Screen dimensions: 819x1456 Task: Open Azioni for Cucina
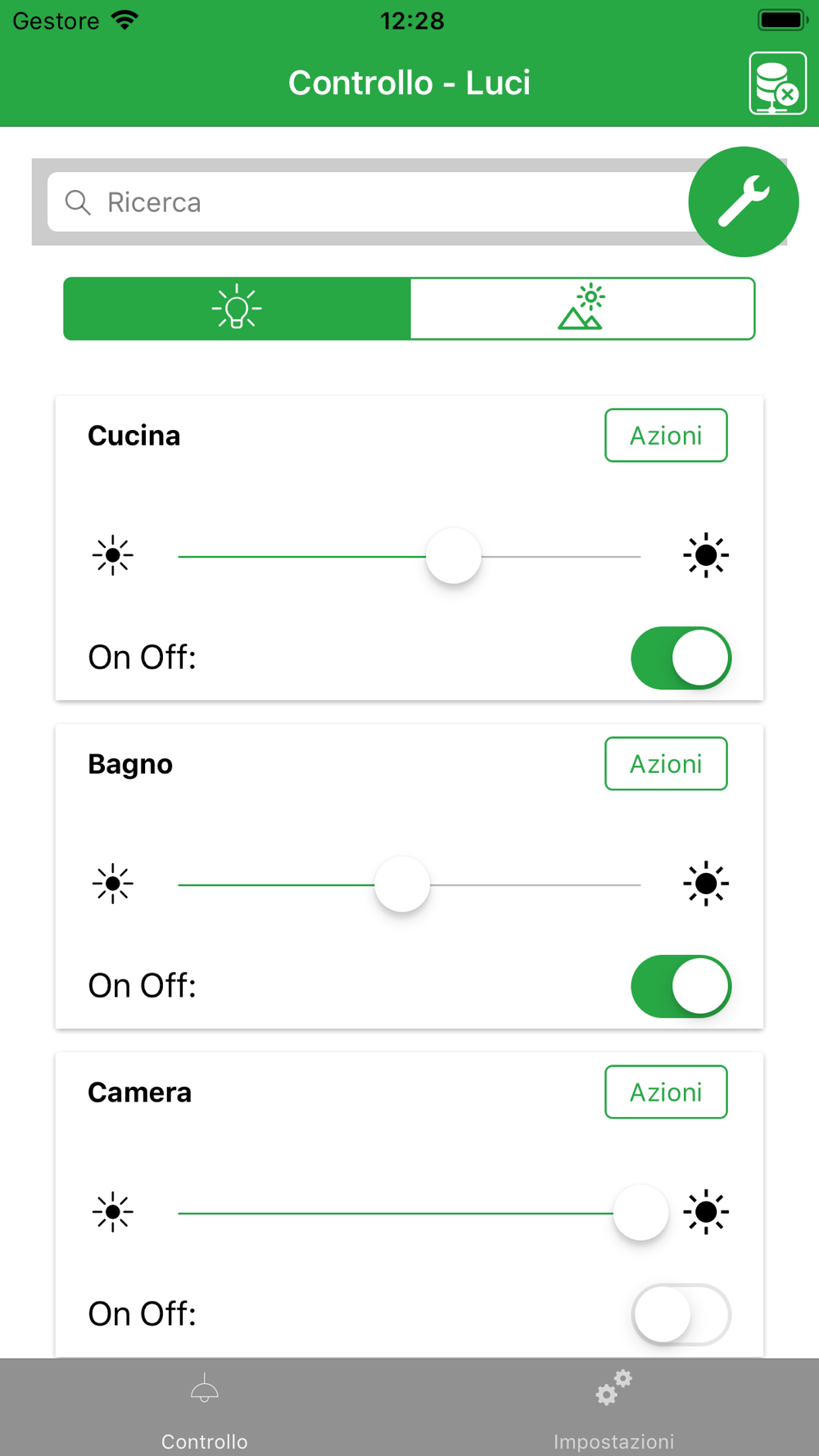[666, 436]
